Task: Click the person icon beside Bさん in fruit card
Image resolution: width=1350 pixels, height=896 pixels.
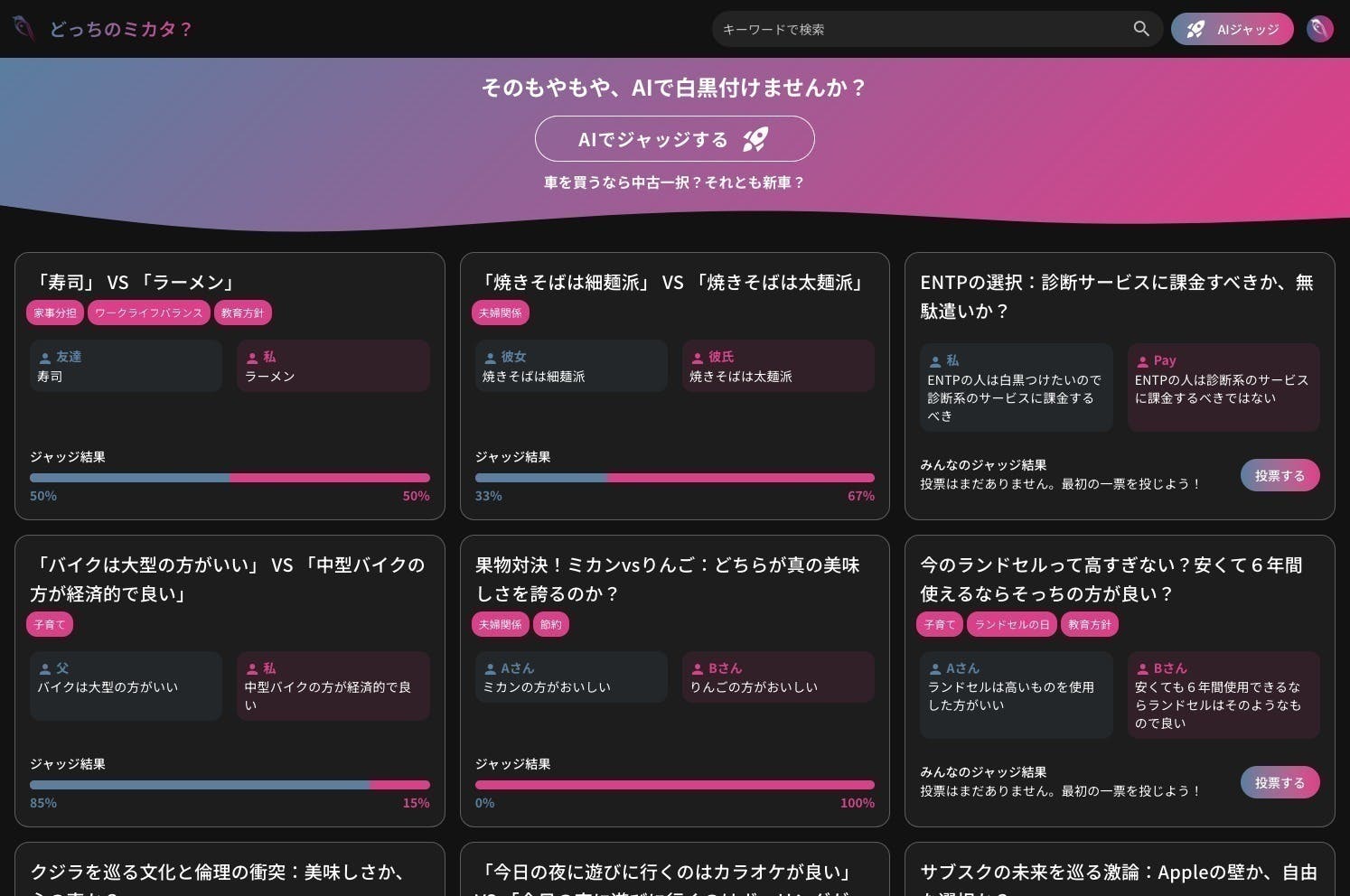Action: (x=698, y=667)
